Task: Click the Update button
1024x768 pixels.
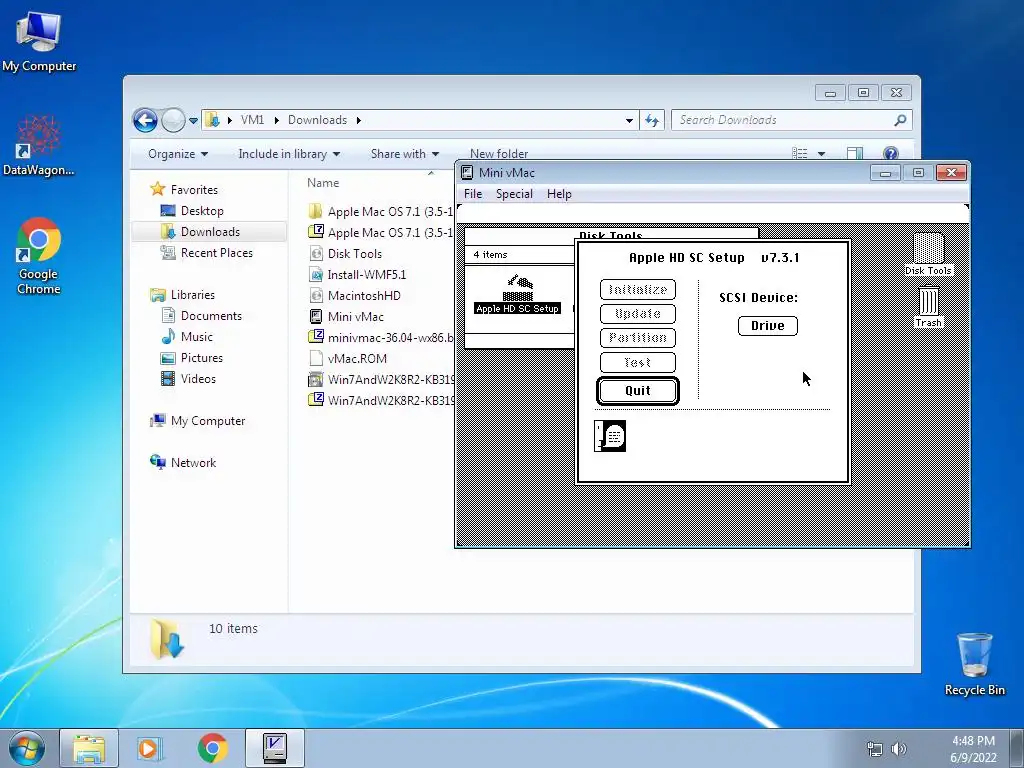Action: click(x=637, y=313)
